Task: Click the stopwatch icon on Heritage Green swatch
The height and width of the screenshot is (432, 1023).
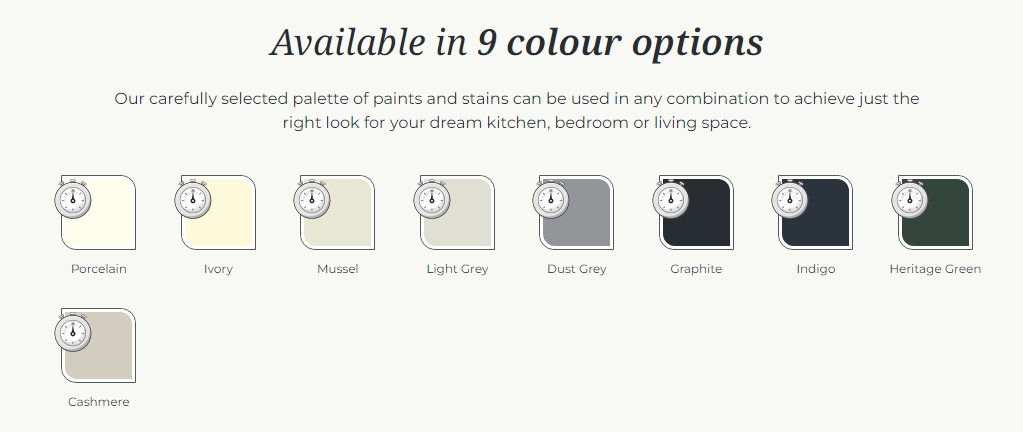Action: (909, 199)
